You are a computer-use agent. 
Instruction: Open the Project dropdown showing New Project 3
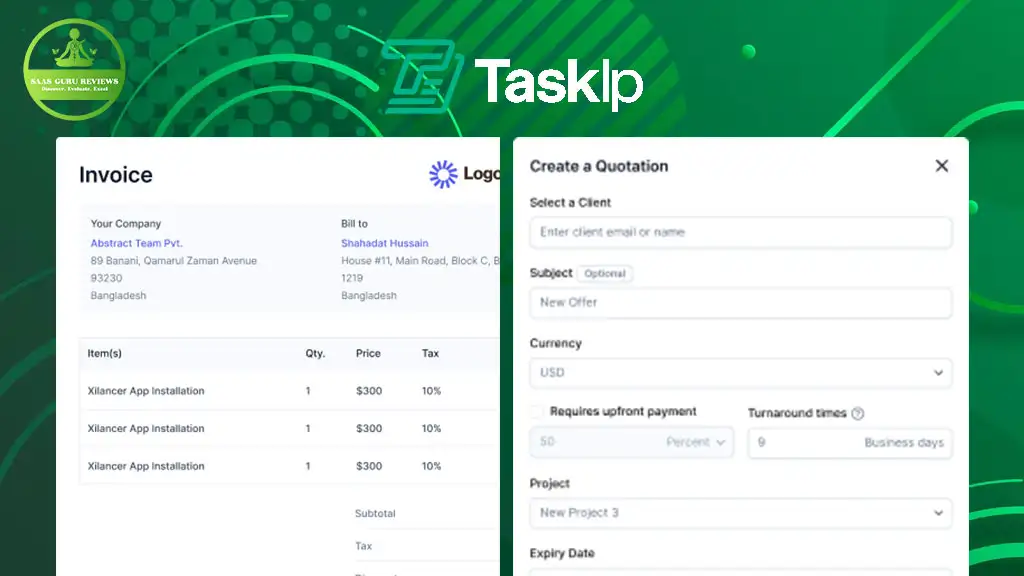pos(741,513)
